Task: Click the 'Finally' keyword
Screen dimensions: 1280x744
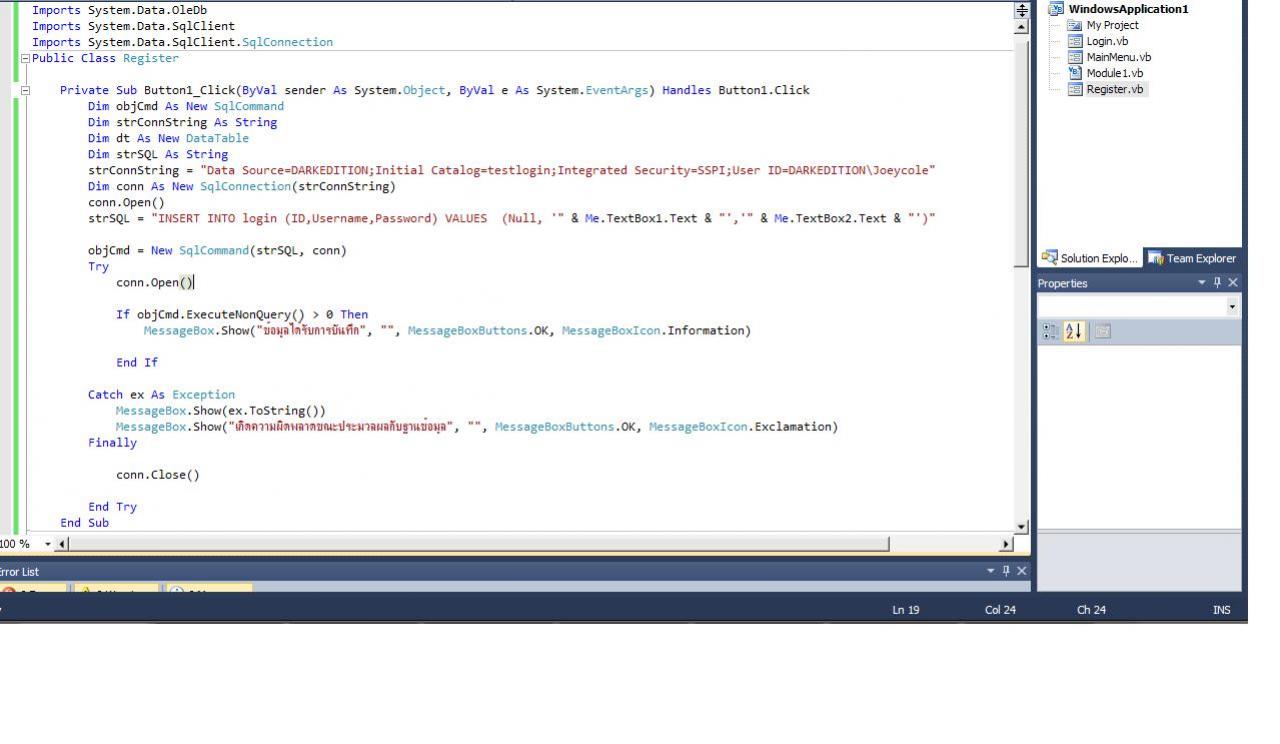Action: tap(113, 442)
